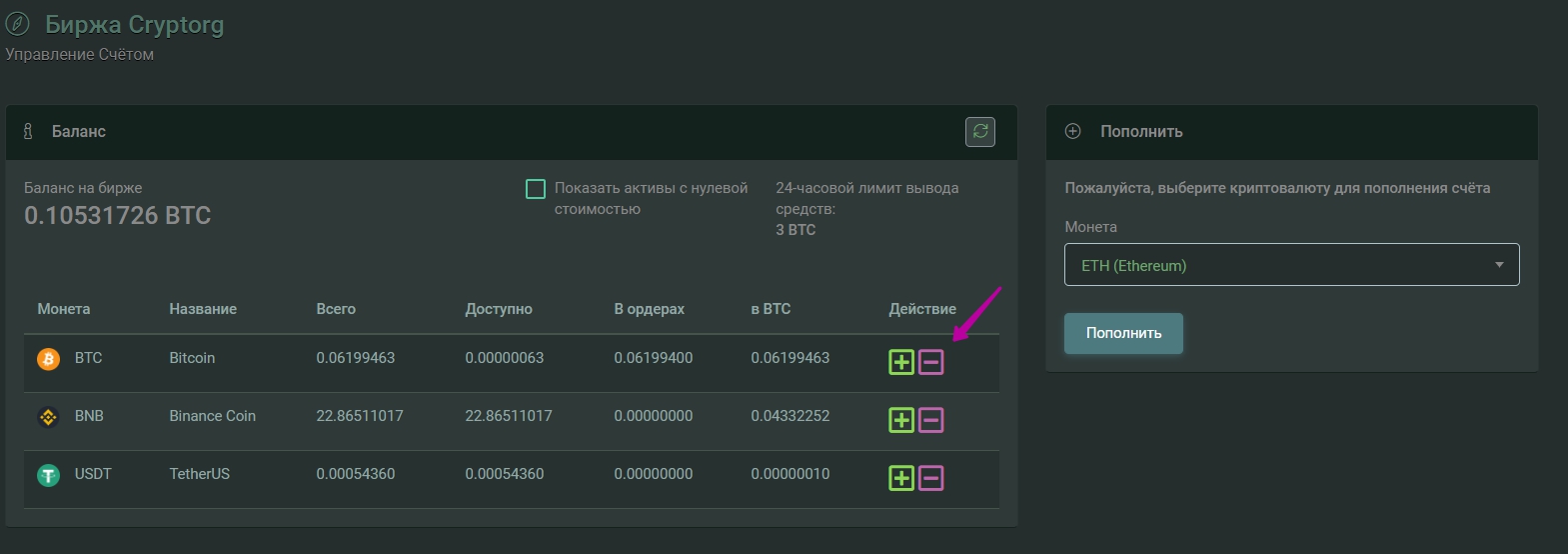Click the Монета column header

pyautogui.click(x=64, y=309)
